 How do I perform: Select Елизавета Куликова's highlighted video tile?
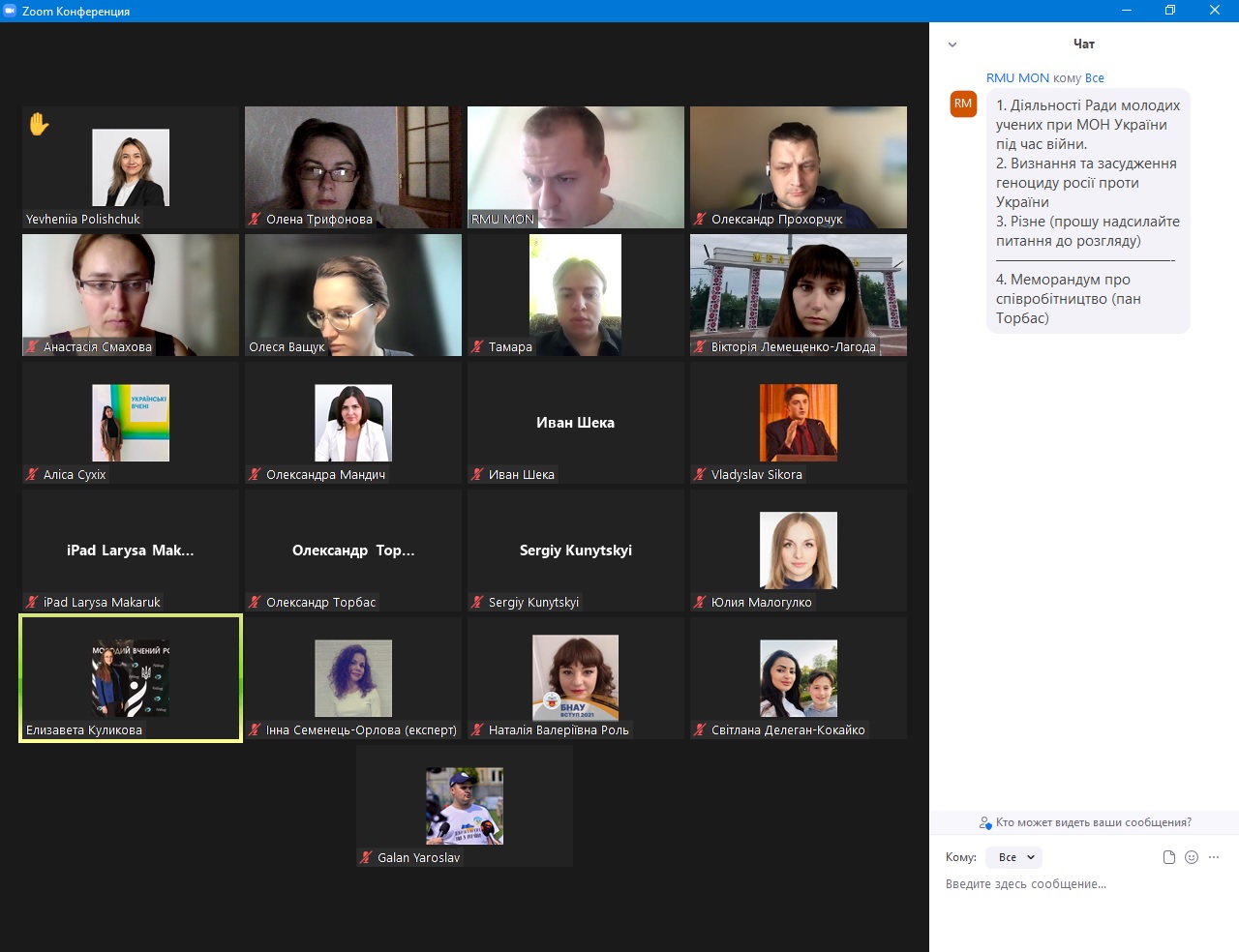point(131,678)
